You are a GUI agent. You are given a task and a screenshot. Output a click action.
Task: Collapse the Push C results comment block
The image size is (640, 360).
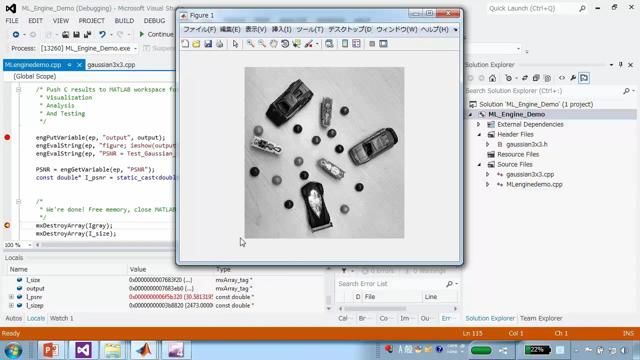coord(18,89)
